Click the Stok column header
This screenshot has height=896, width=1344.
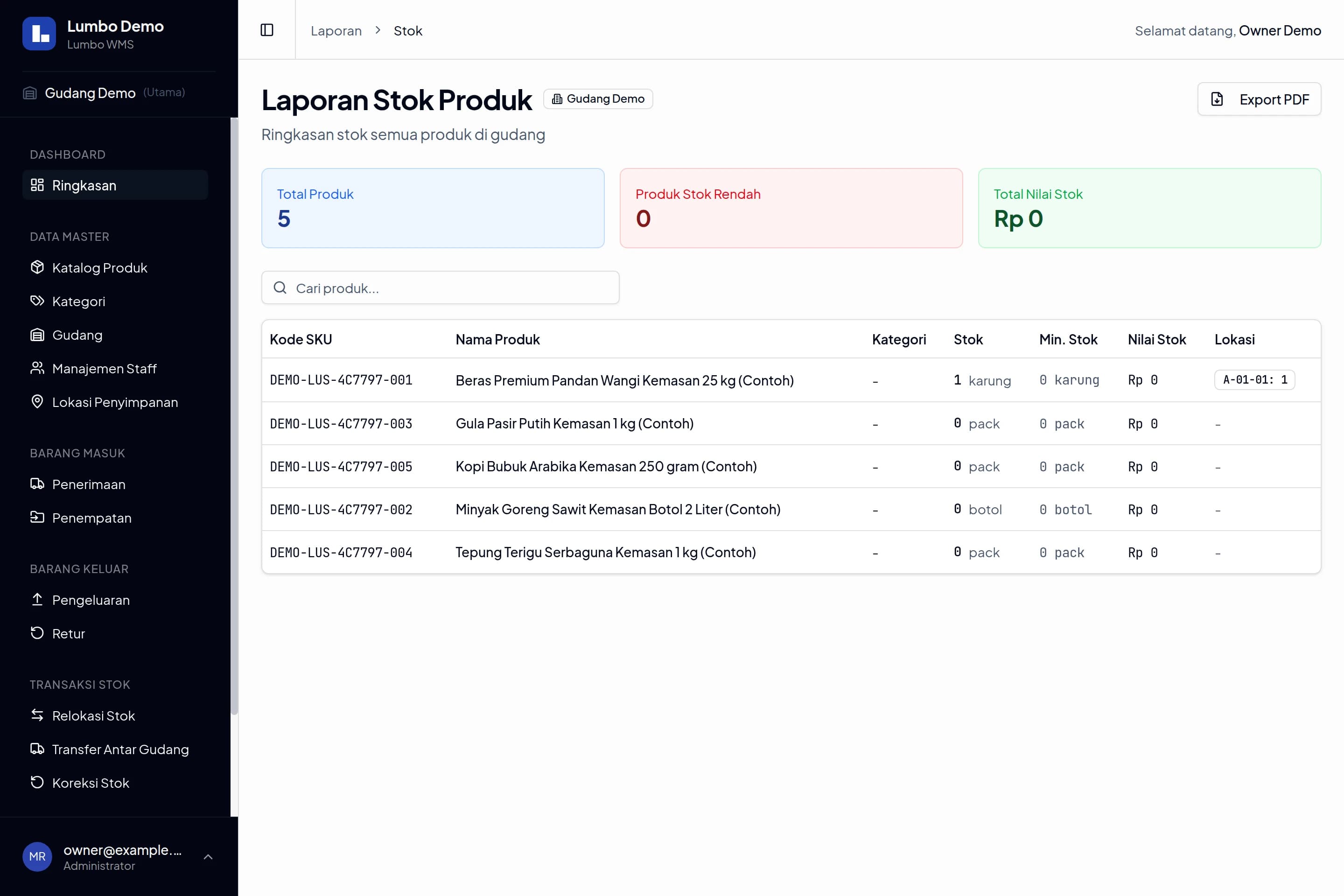pos(968,339)
